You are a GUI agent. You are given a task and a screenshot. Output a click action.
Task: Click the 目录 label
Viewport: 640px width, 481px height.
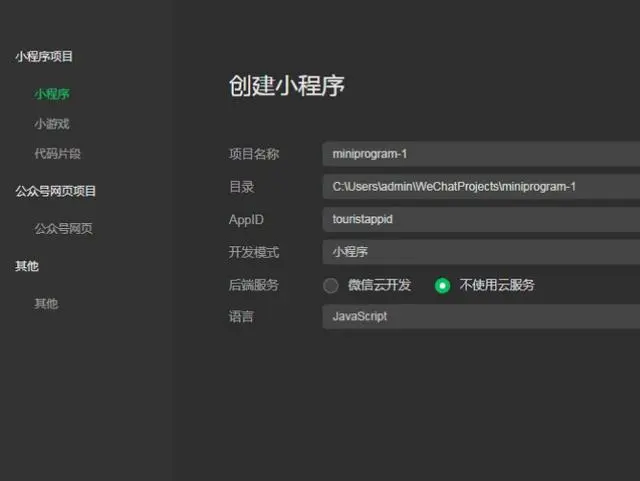241,187
